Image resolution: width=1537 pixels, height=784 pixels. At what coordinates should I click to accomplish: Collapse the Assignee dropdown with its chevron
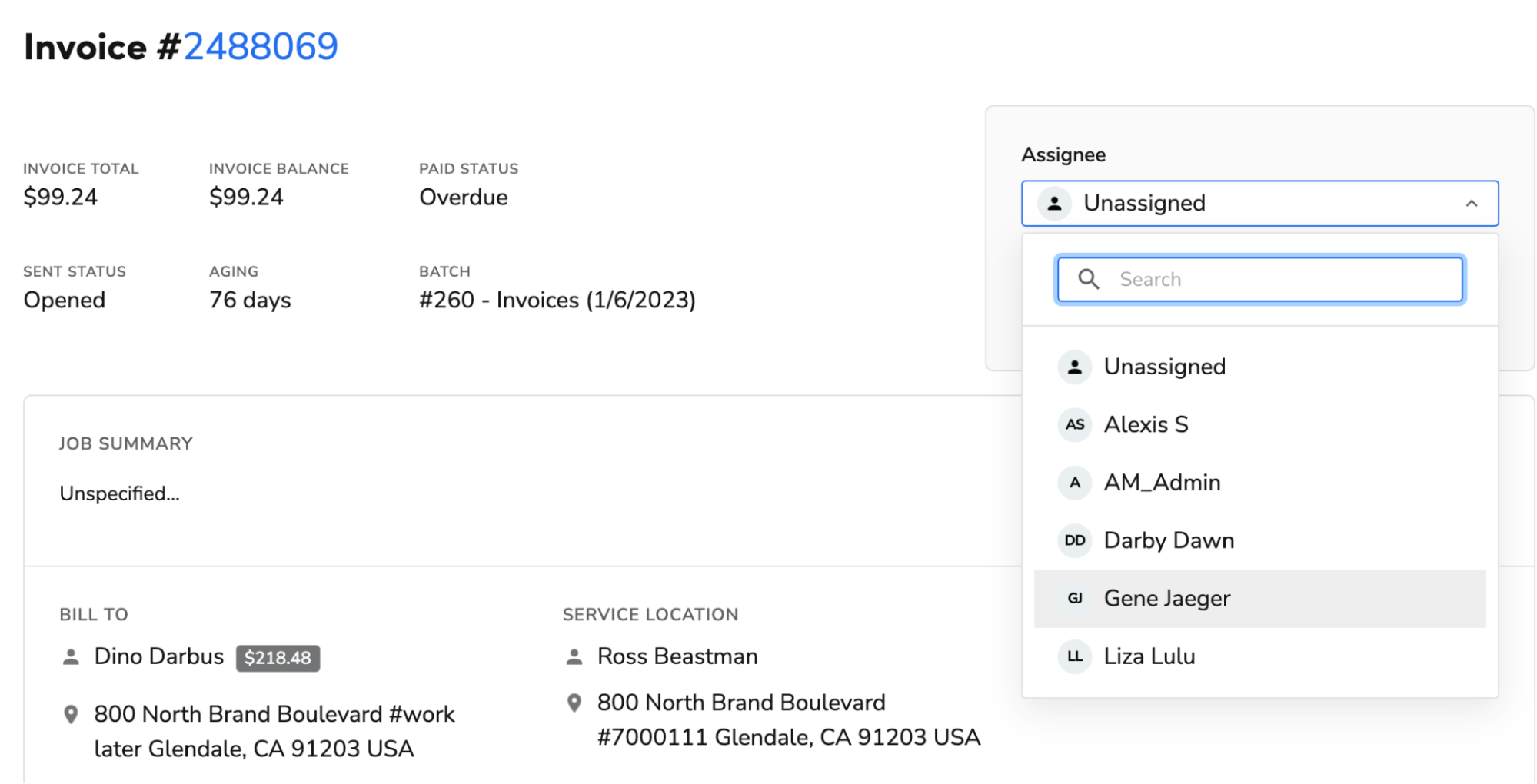click(x=1472, y=203)
